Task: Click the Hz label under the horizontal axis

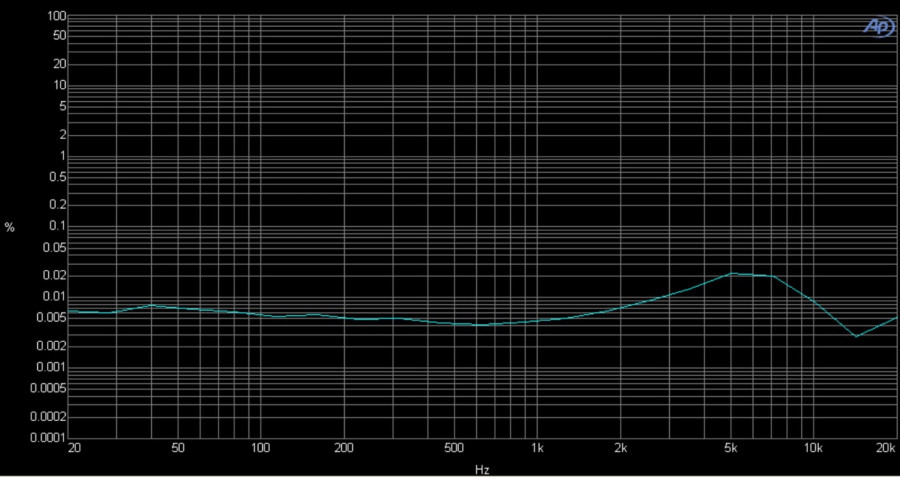Action: tap(483, 469)
